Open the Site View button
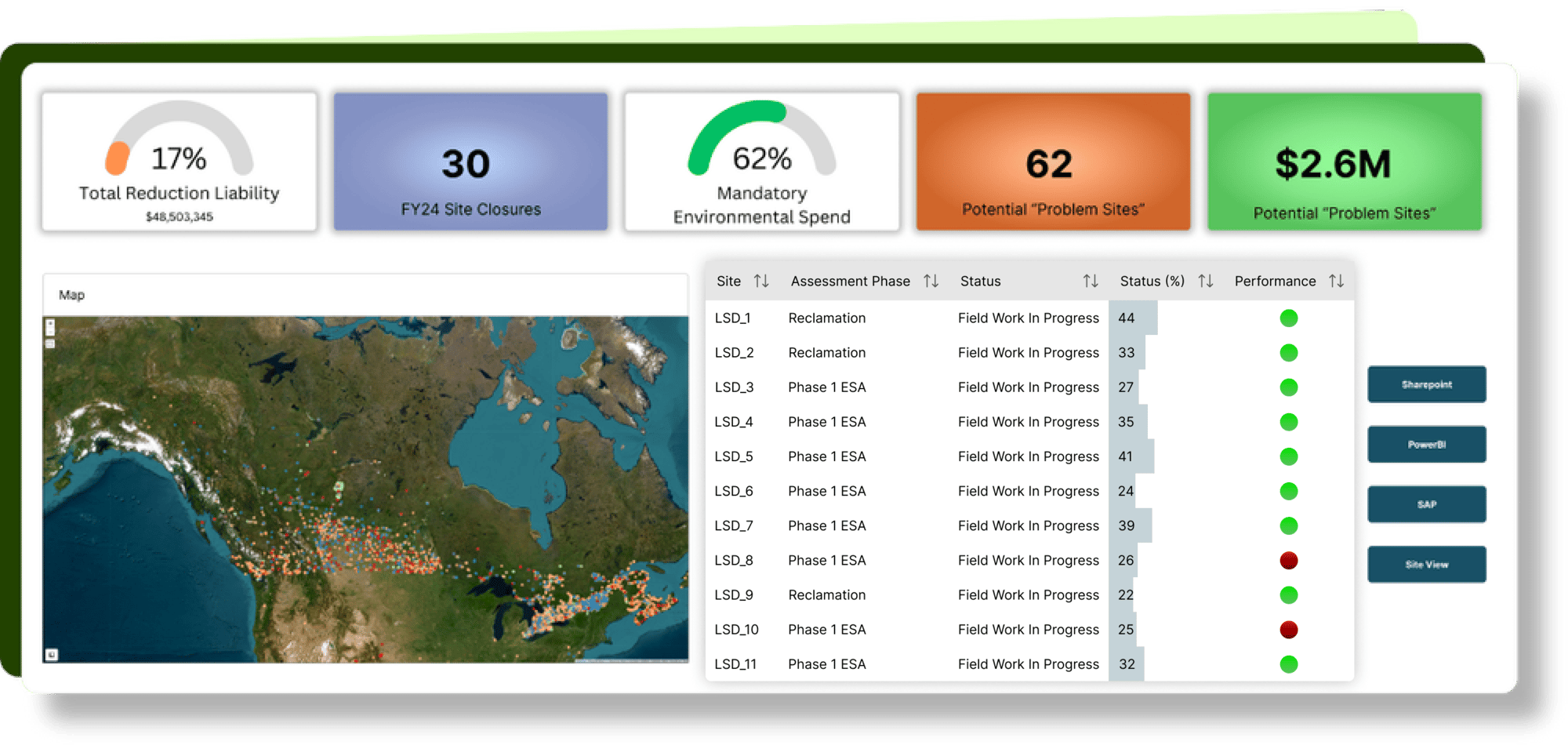The image size is (1568, 745). 1427,565
